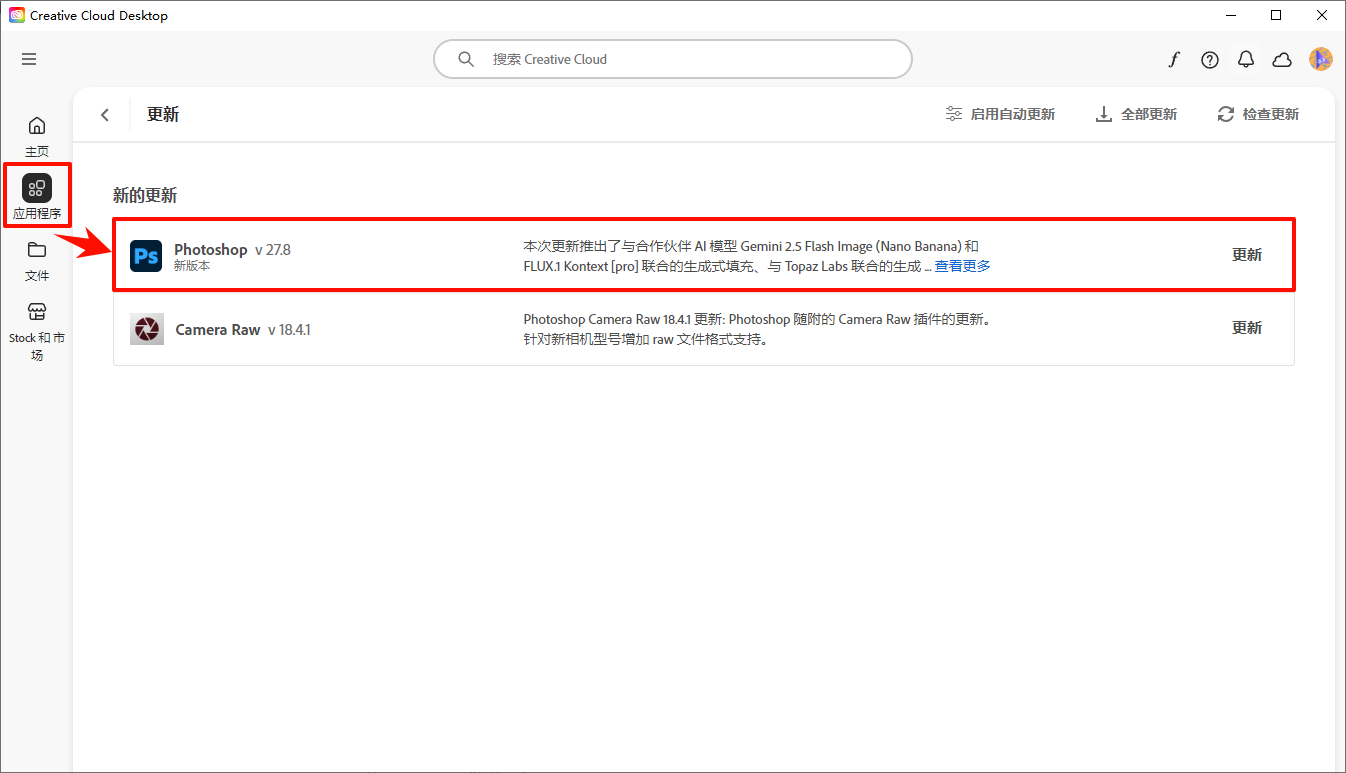Image resolution: width=1346 pixels, height=773 pixels.
Task: Update Camera Raw with its 更新 button
Action: 1247,328
